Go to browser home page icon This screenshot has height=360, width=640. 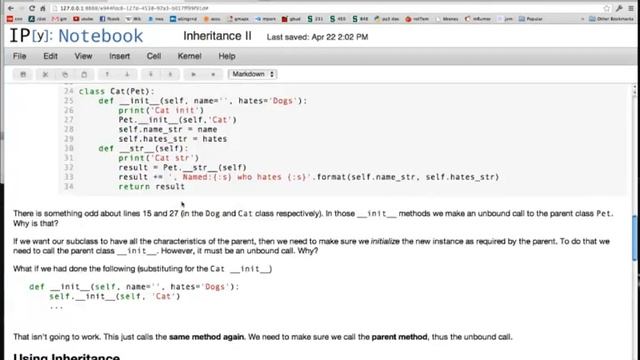tap(42, 8)
